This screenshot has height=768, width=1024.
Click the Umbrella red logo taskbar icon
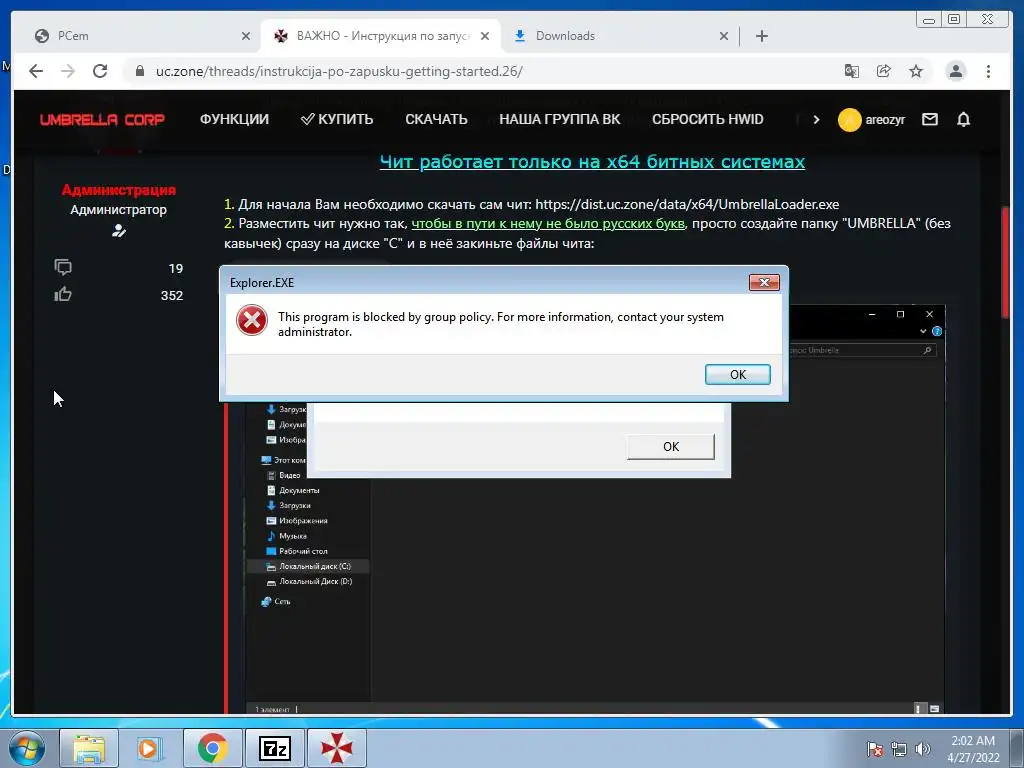point(336,748)
